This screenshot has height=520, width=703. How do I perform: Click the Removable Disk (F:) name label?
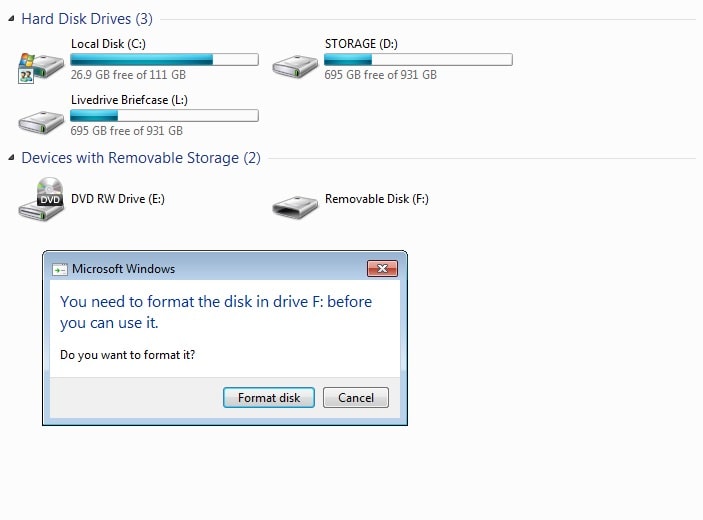377,199
